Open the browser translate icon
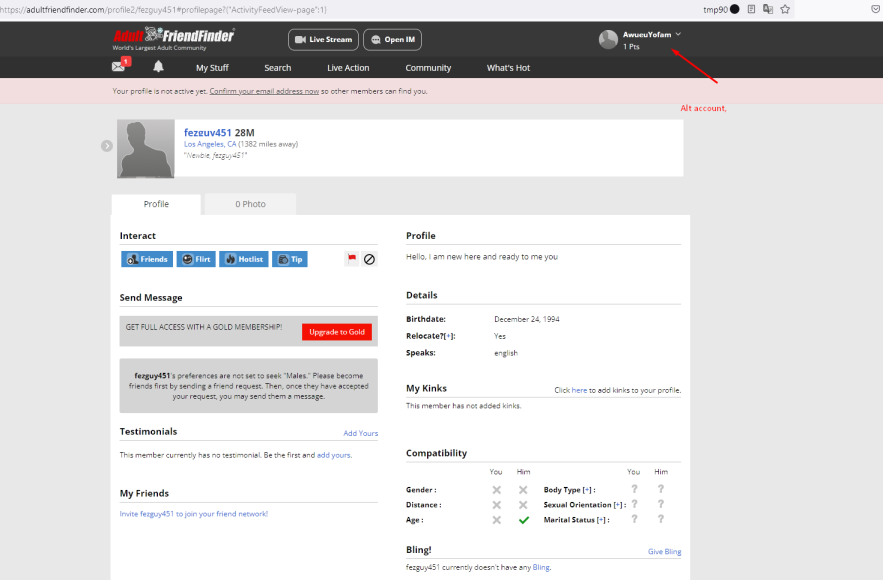Image resolution: width=883 pixels, height=580 pixels. tap(768, 9)
